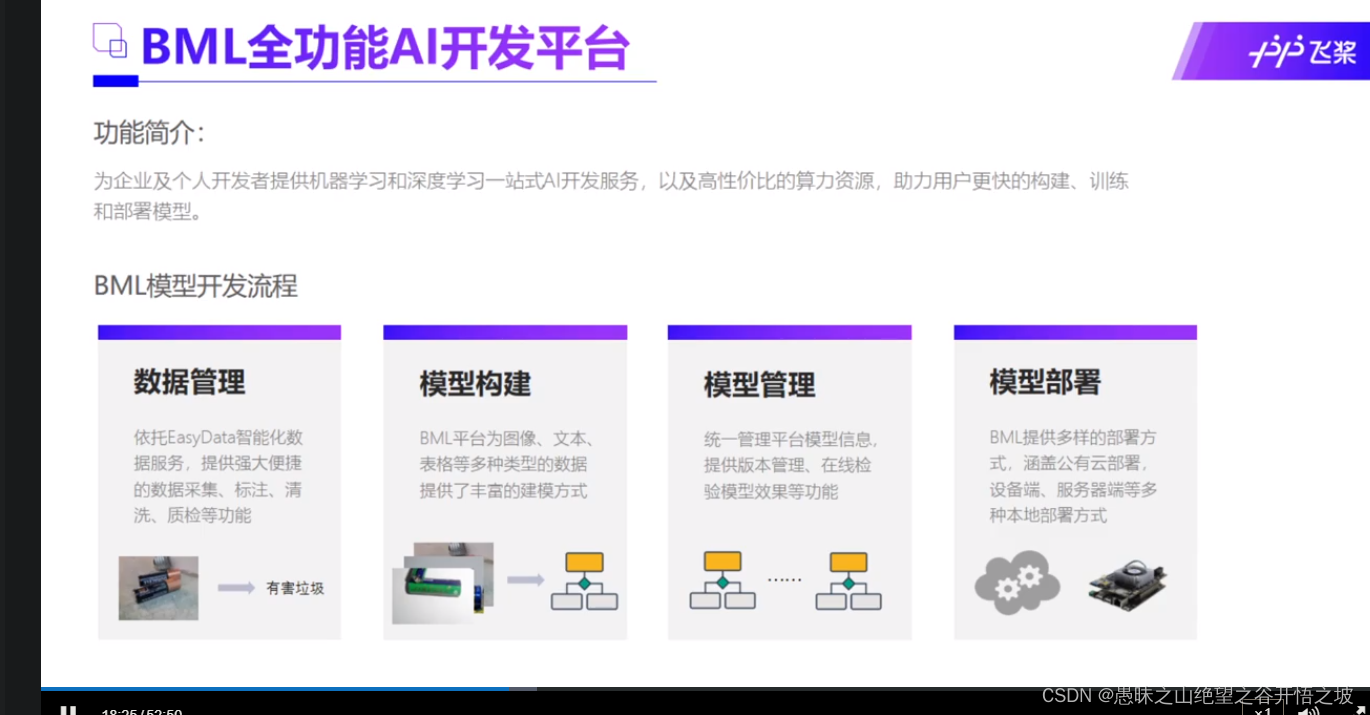The width and height of the screenshot is (1370, 715).
Task: Click the volume speaker icon
Action: coord(1308,711)
